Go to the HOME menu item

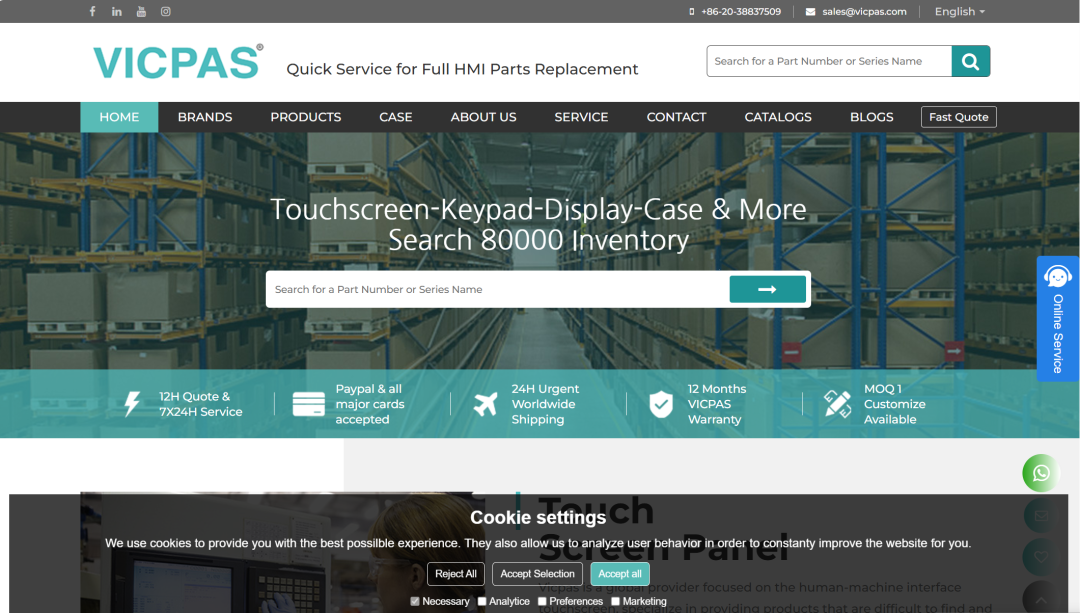119,117
